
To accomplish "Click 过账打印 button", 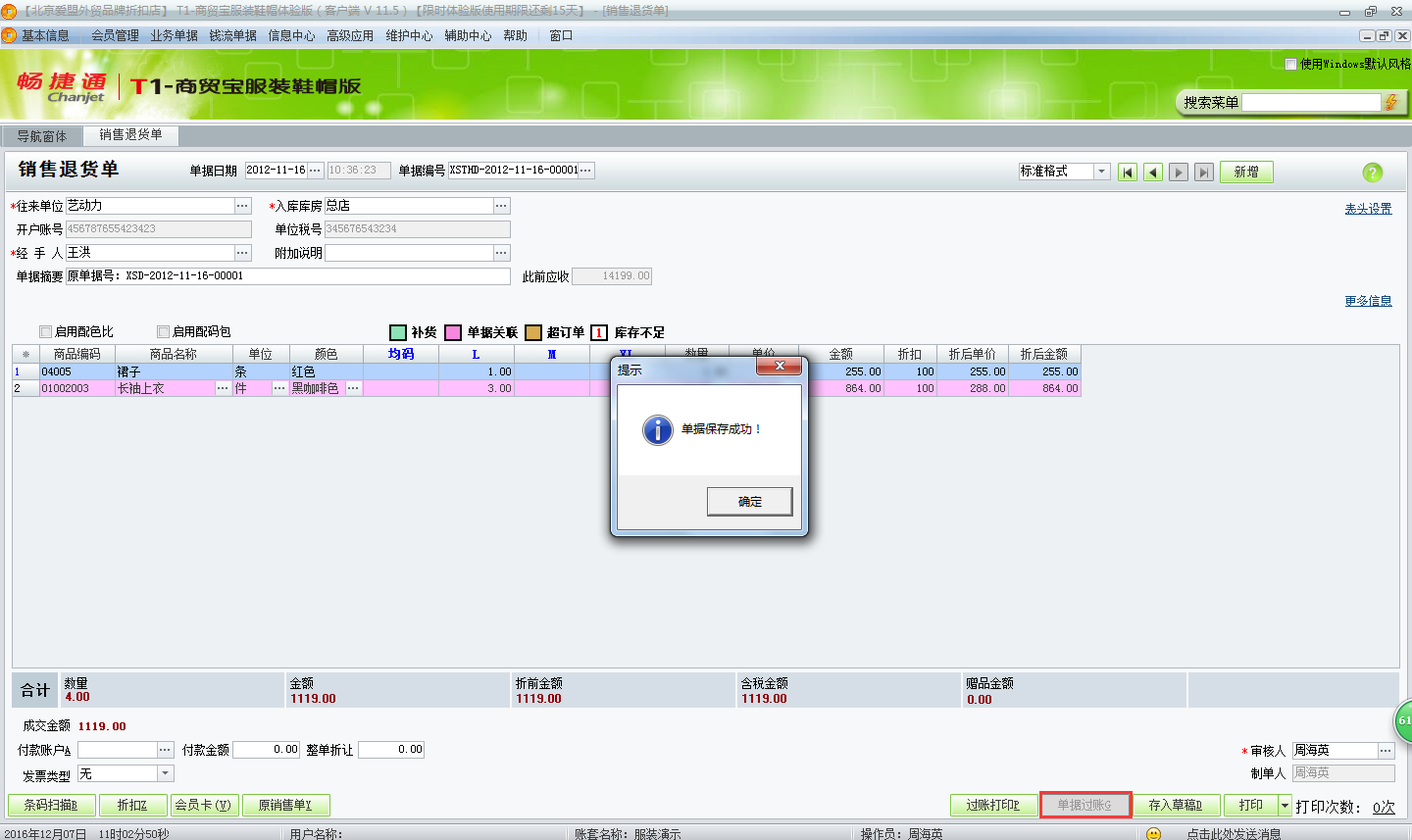I will coord(992,806).
